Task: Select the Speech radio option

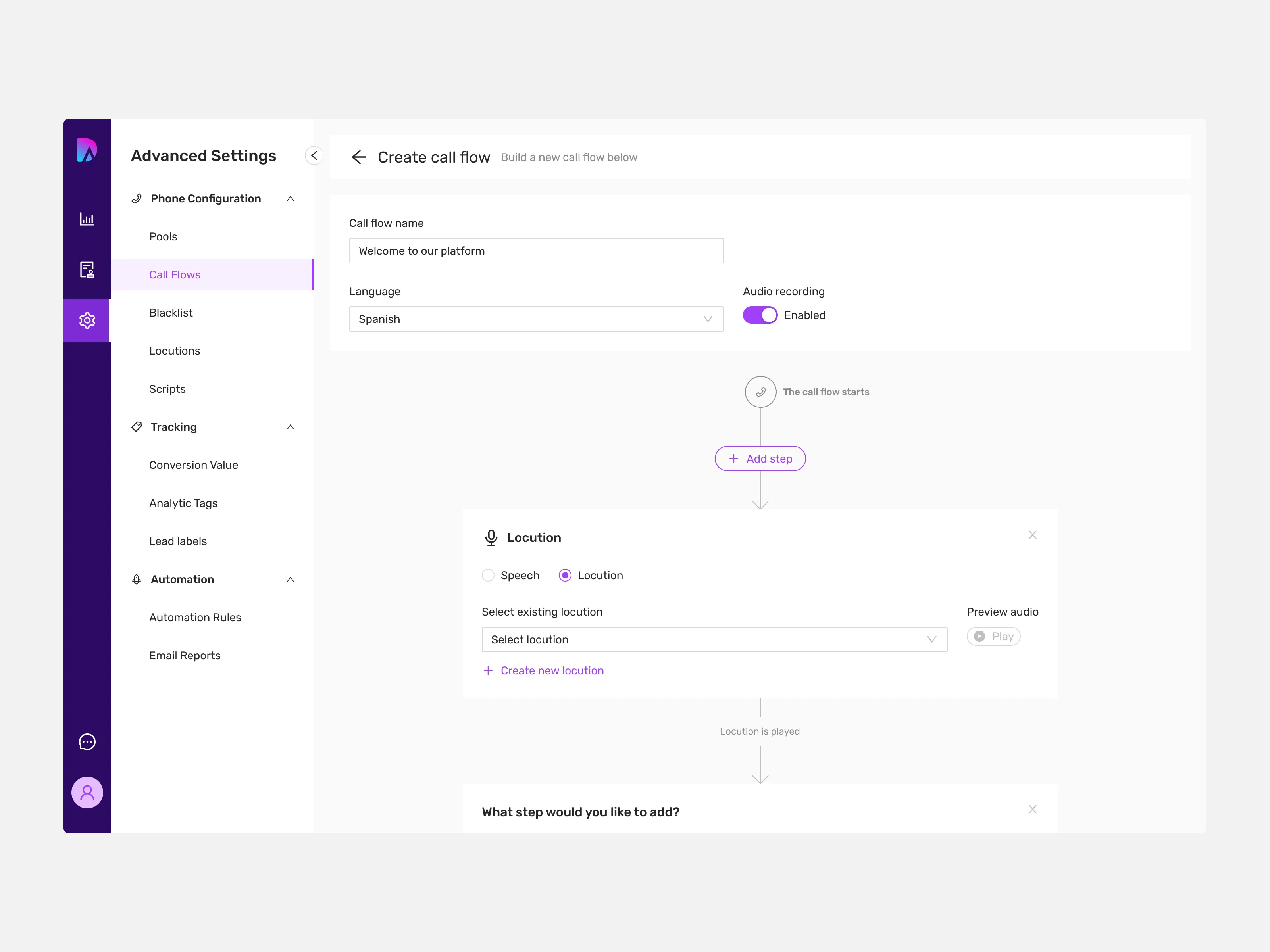Action: (x=488, y=575)
